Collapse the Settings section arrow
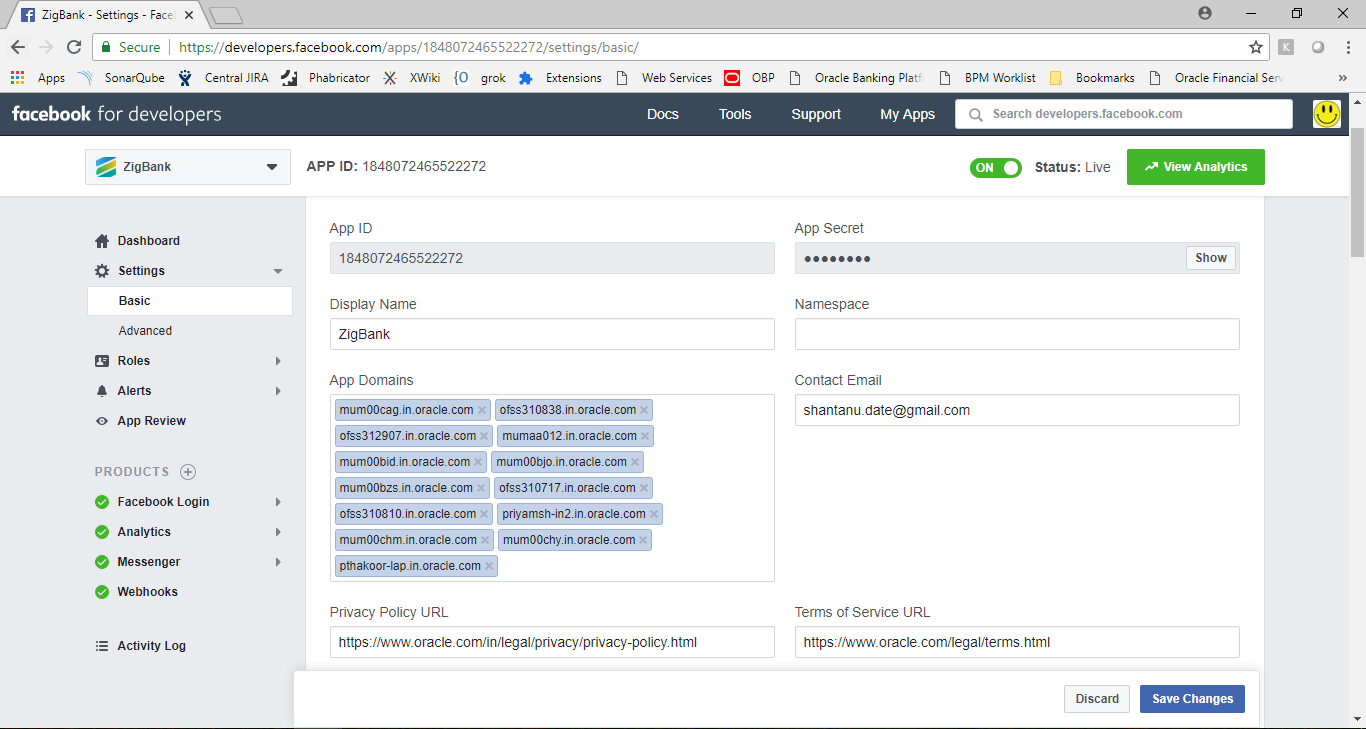The width and height of the screenshot is (1366, 729). [278, 271]
